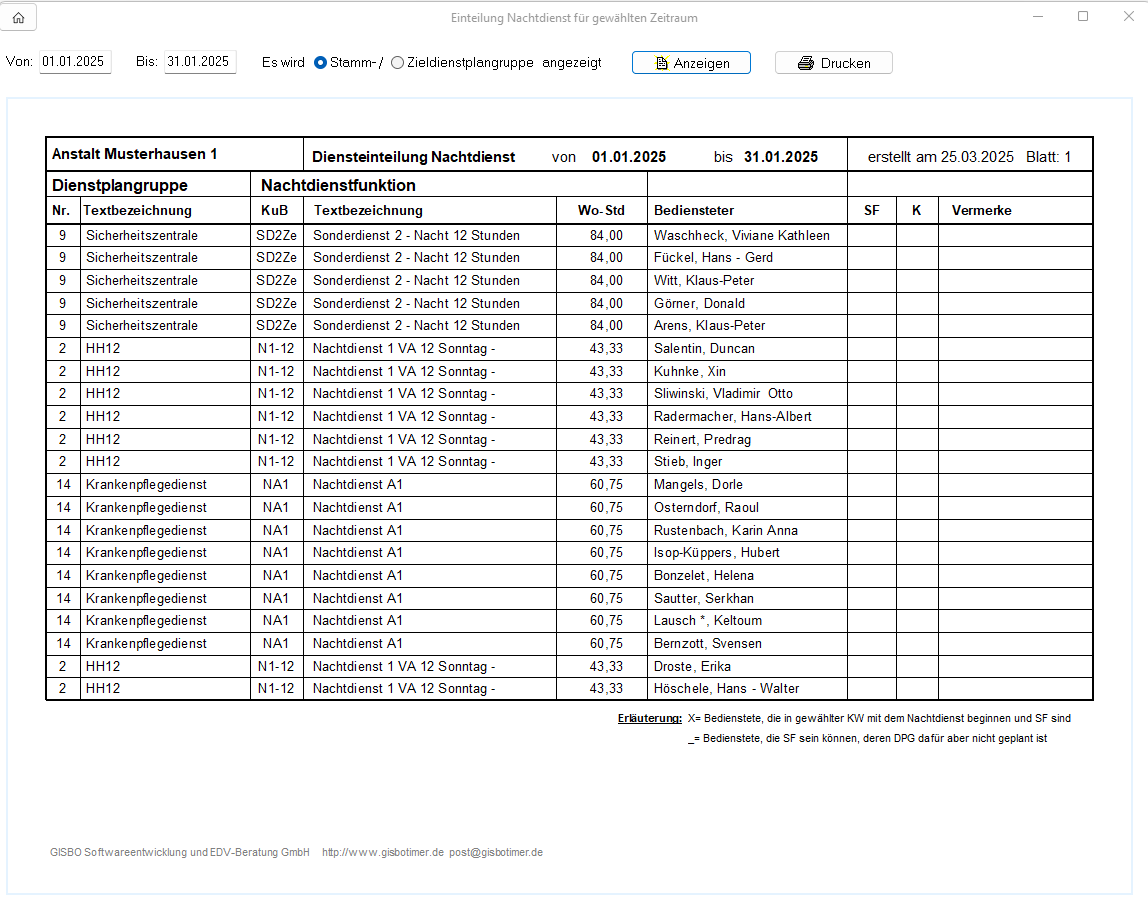Close the Einteilung Nachtdienst window
Viewport: 1148px width, 913px height.
click(x=1127, y=17)
